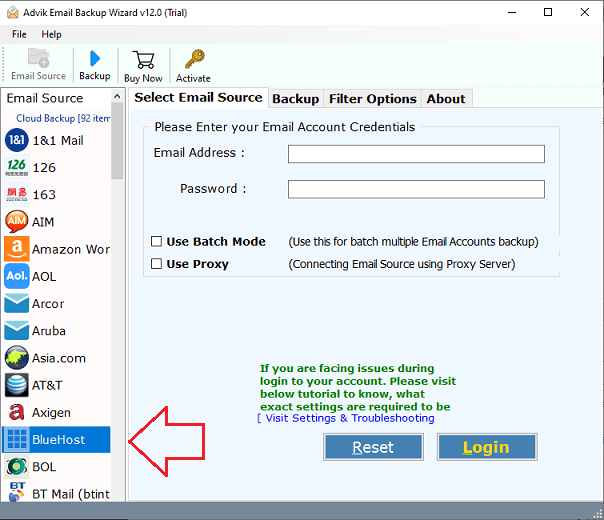Click the email source list scrollbar thumb

117,141
